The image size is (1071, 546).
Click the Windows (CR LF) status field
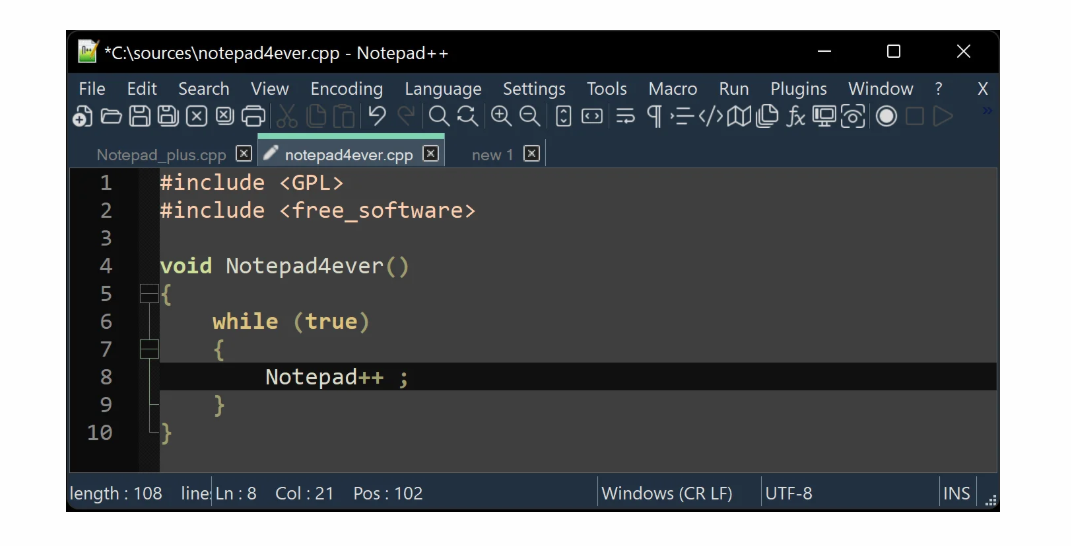click(x=667, y=493)
